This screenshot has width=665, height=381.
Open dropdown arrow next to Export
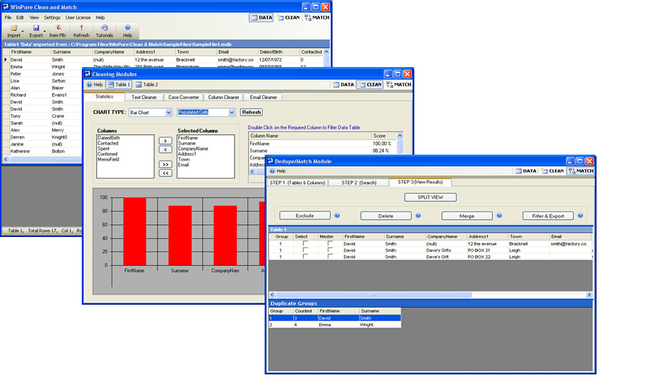coord(45,31)
